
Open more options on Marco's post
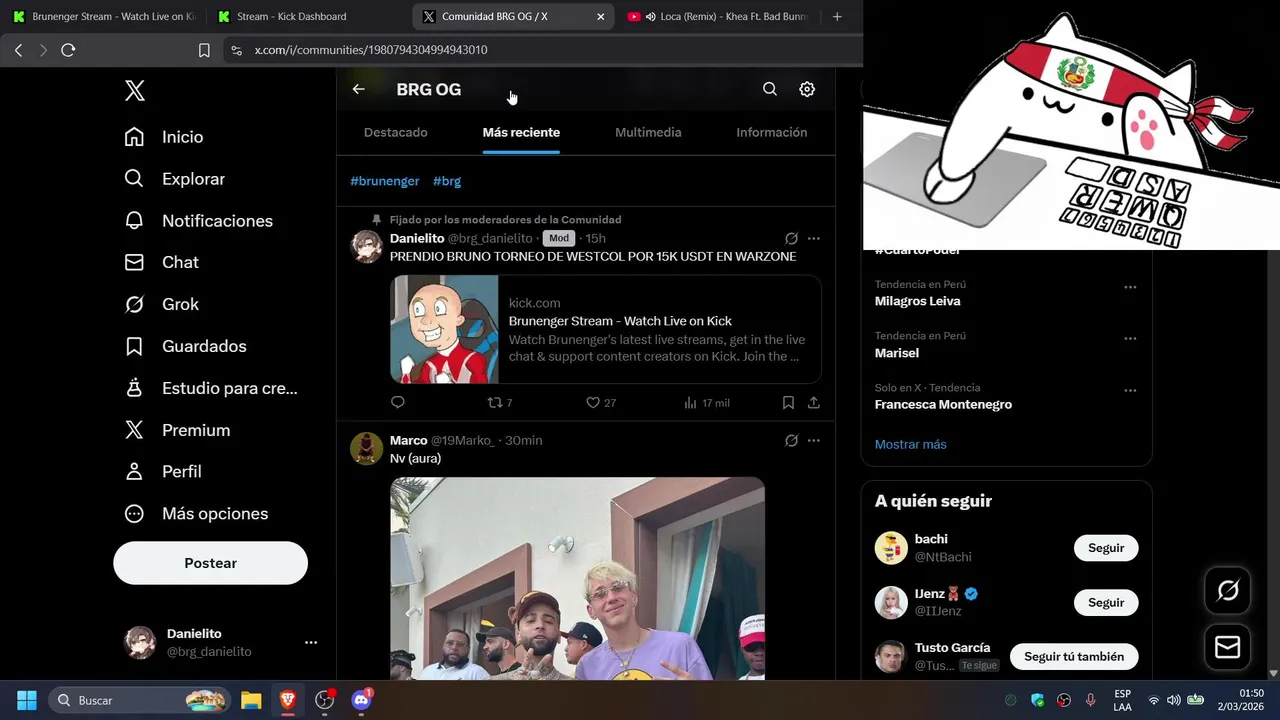pos(814,441)
